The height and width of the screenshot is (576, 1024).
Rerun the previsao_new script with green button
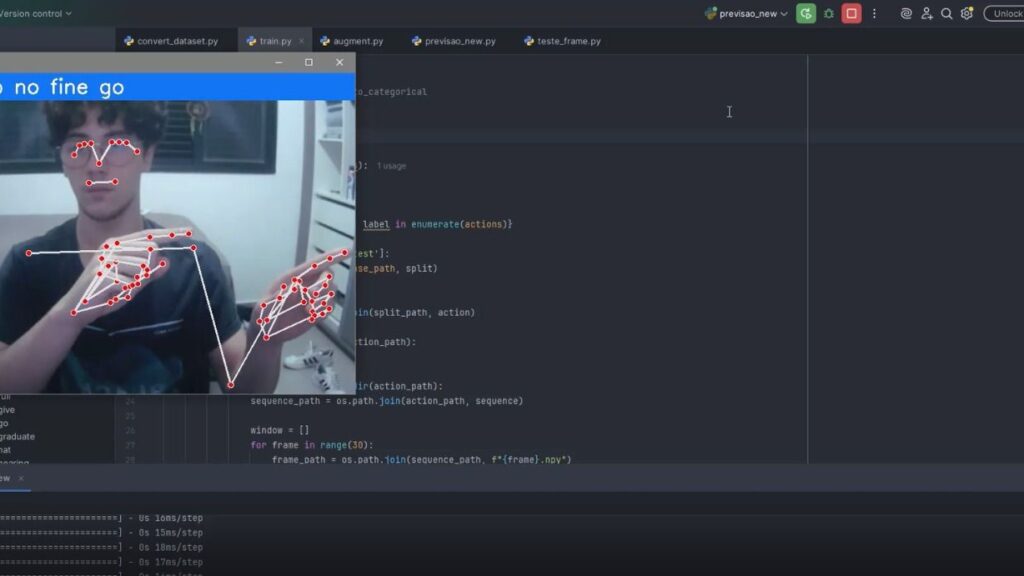(x=805, y=14)
